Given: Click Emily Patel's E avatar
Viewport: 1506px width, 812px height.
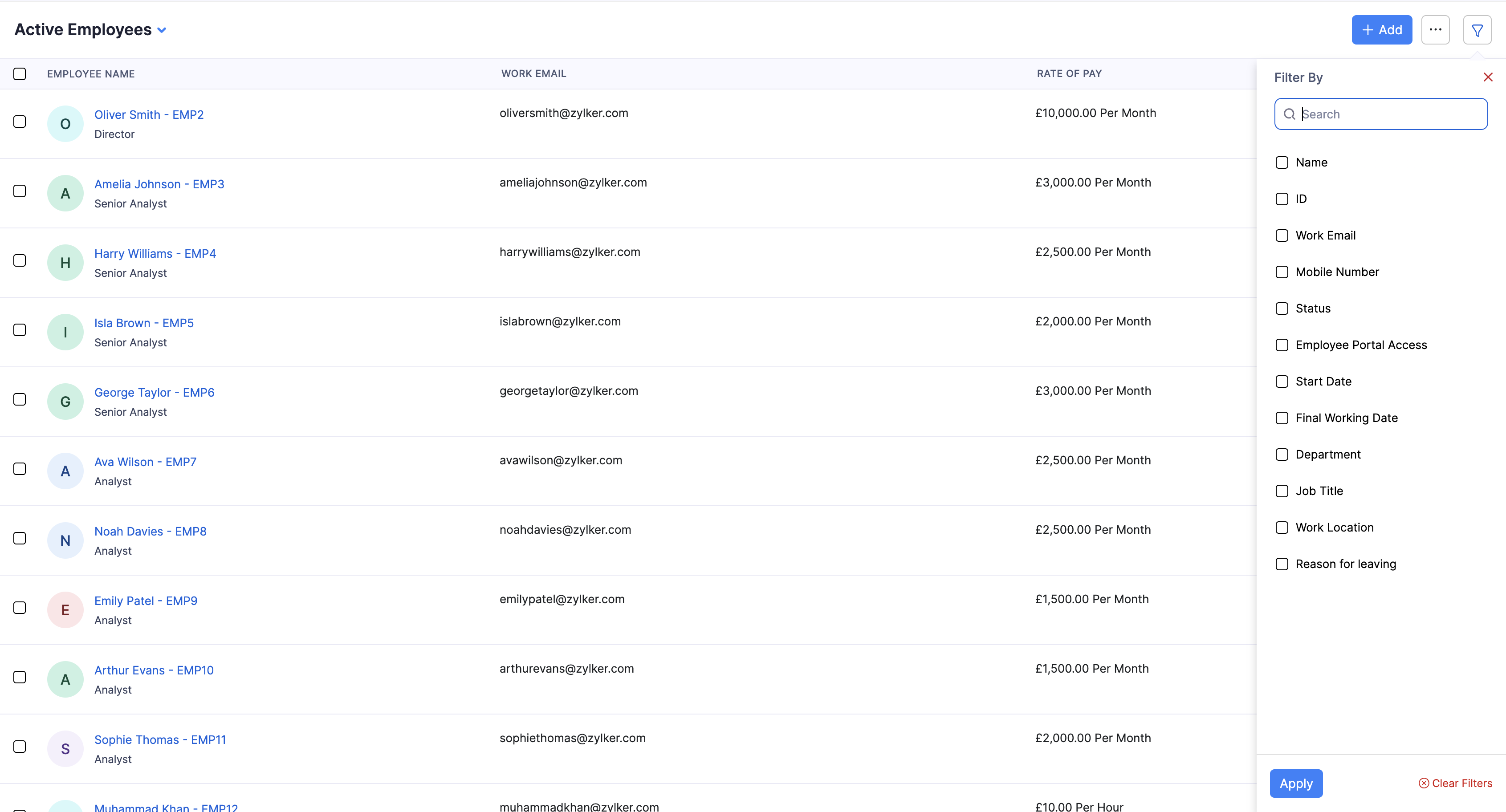Looking at the screenshot, I should tap(65, 610).
